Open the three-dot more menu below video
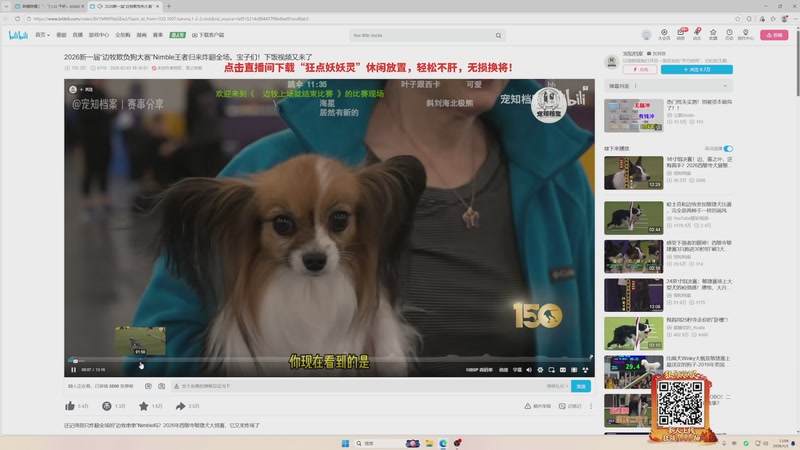 click(591, 406)
